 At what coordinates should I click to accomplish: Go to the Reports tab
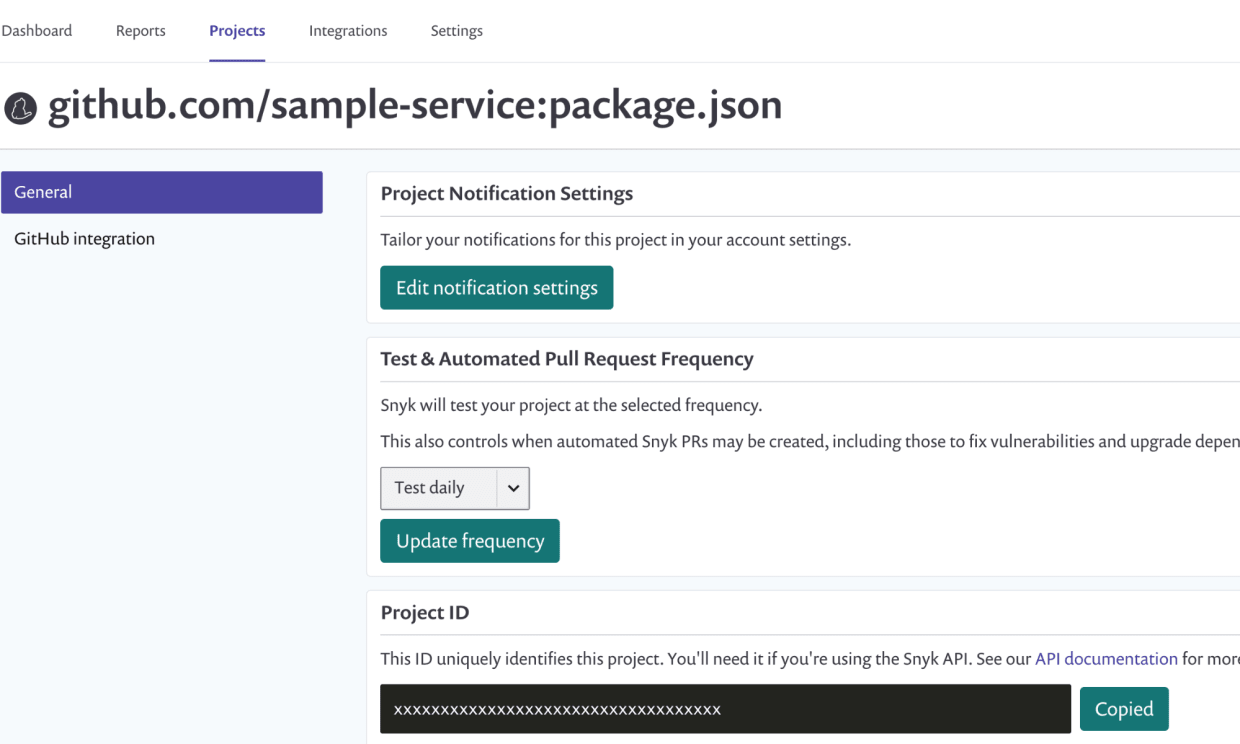click(141, 31)
